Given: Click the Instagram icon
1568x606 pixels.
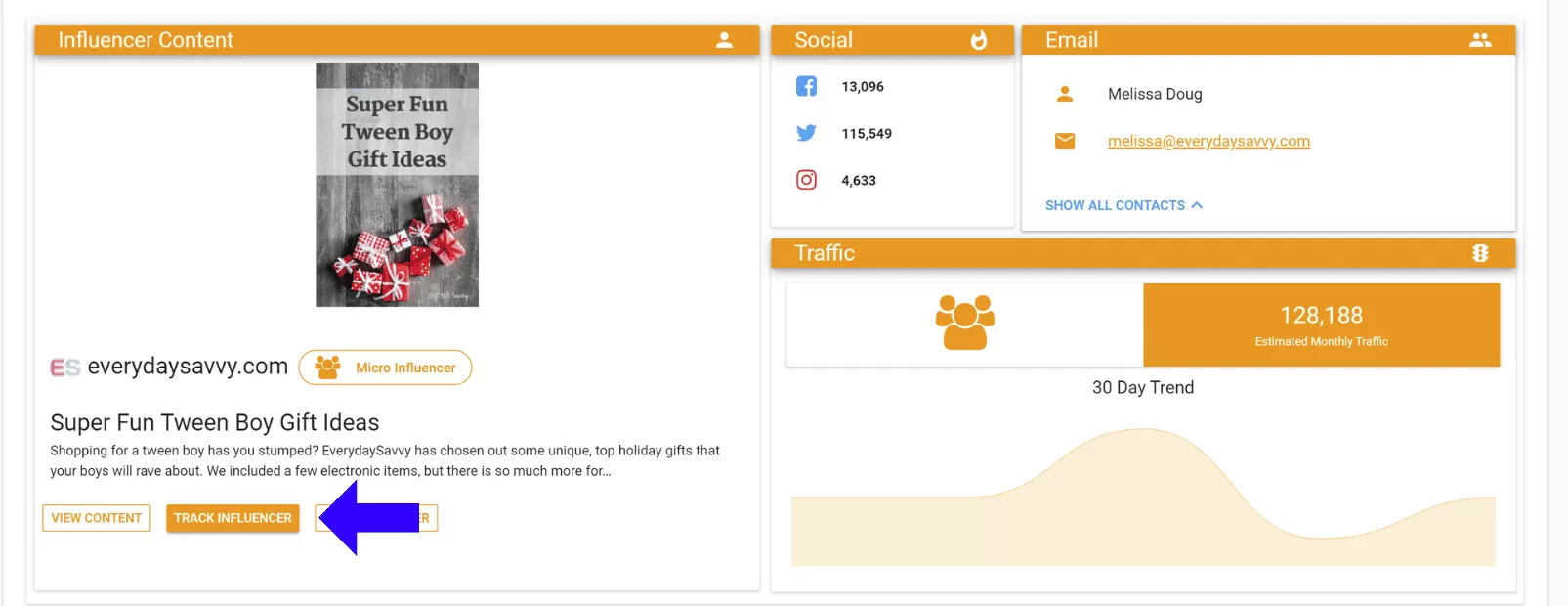Looking at the screenshot, I should click(806, 180).
